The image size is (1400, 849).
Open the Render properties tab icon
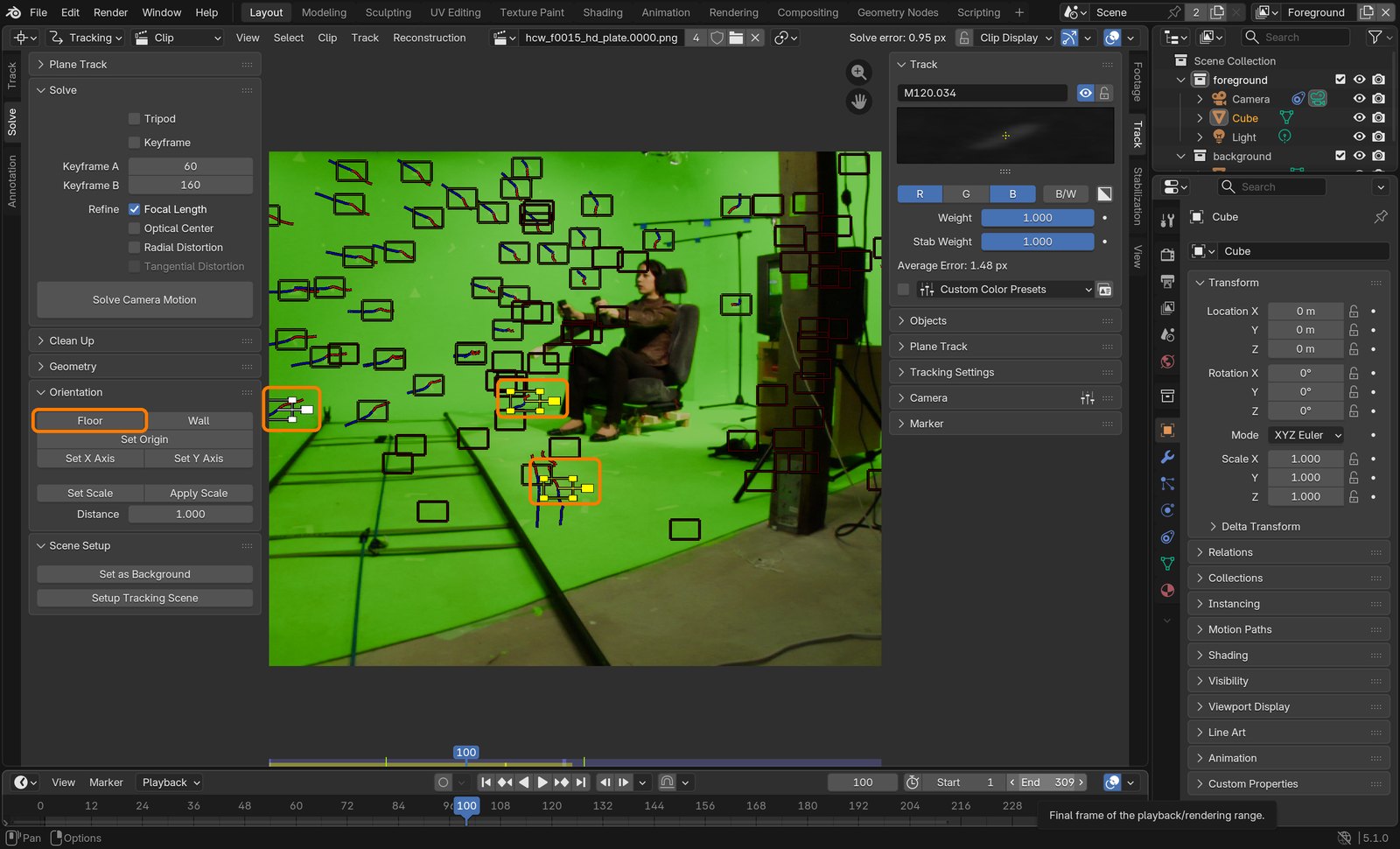[x=1167, y=254]
